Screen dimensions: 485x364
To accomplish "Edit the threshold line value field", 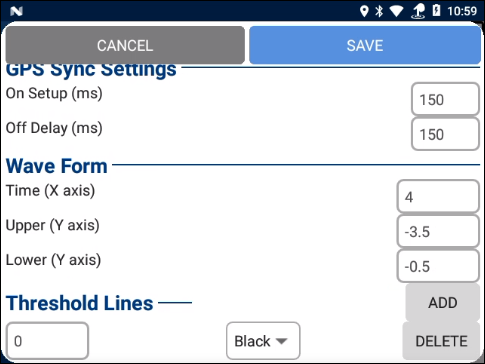I will [47, 341].
